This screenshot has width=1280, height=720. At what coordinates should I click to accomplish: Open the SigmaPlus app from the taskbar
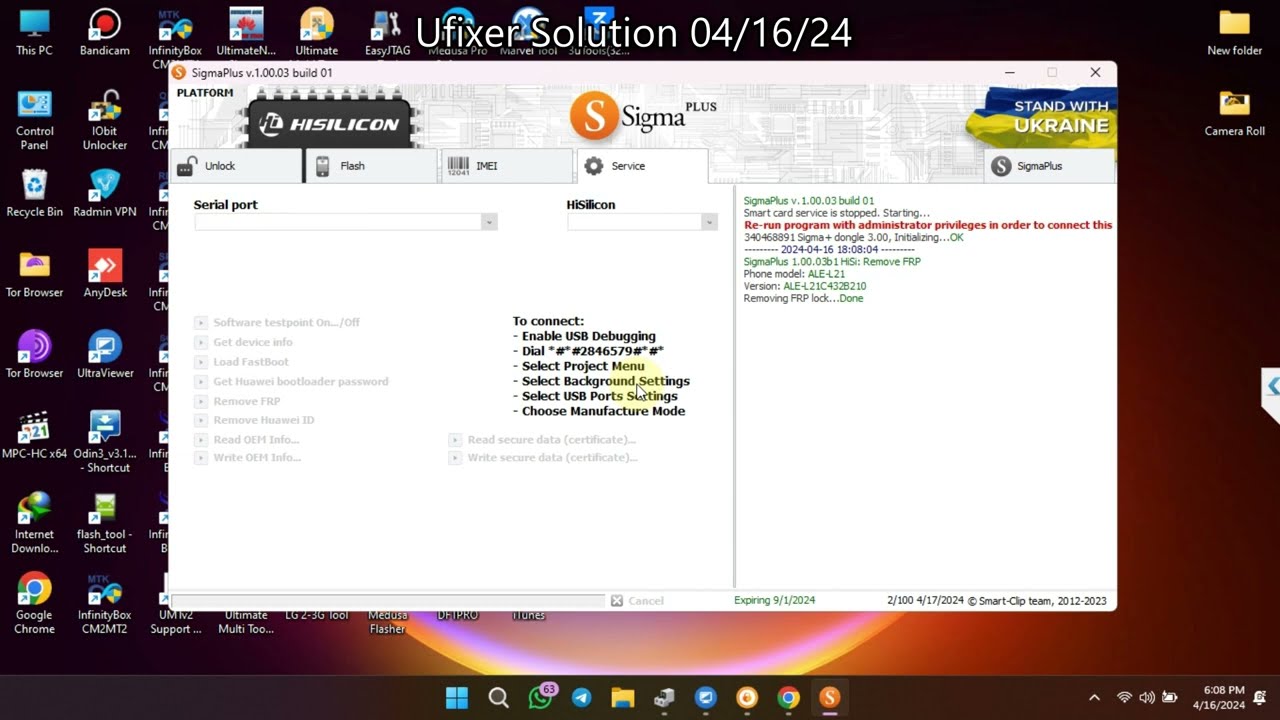tap(830, 697)
